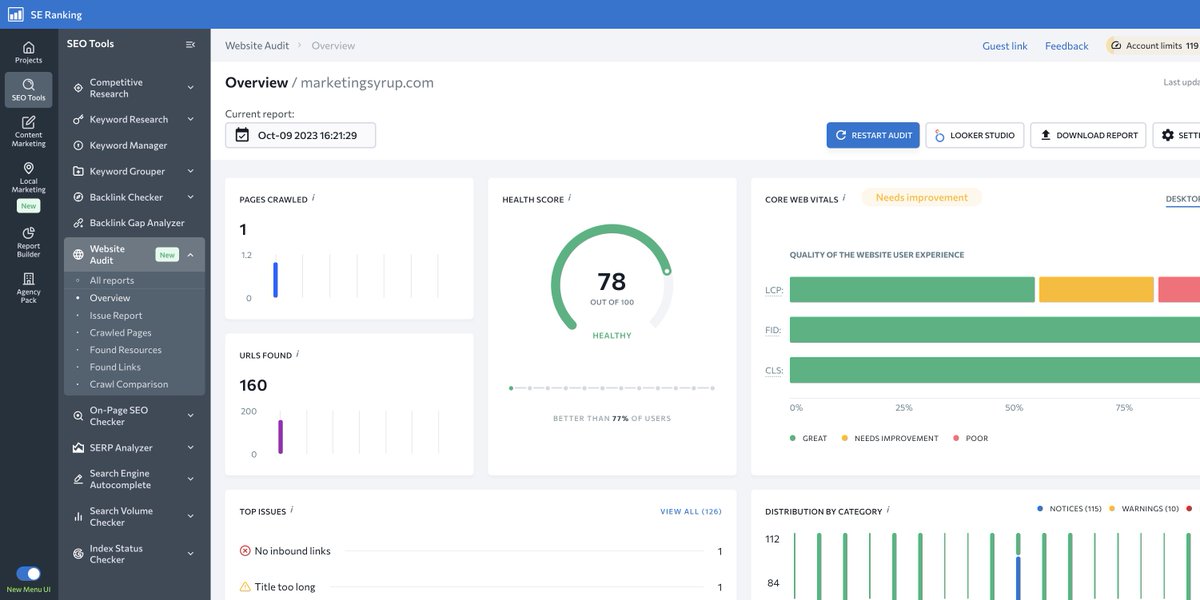Click the Keyword Grouper folder icon
Viewport: 1200px width, 600px height.
(x=78, y=171)
